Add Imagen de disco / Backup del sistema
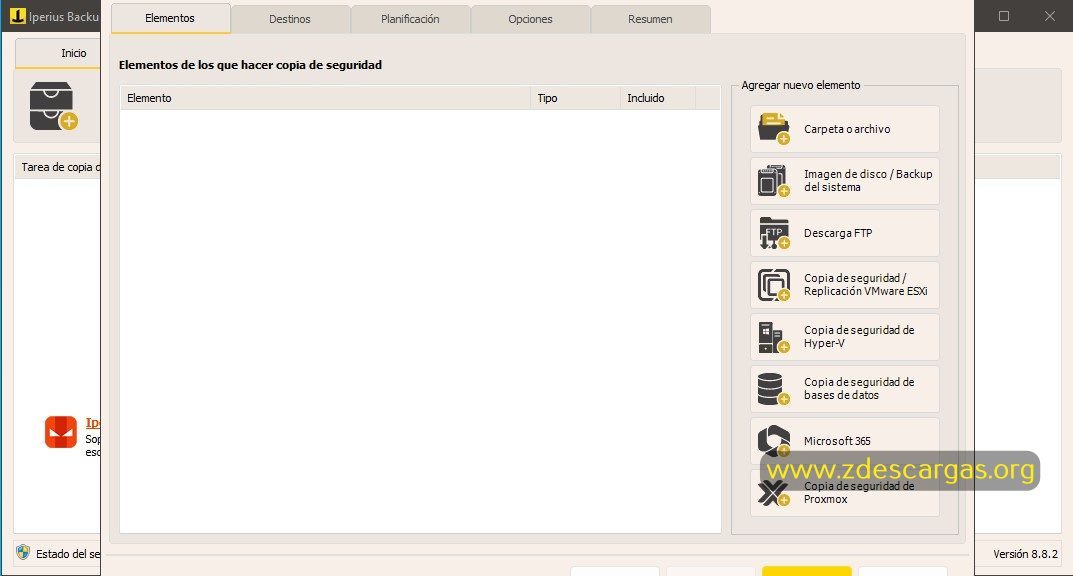Image resolution: width=1073 pixels, height=576 pixels. [844, 181]
